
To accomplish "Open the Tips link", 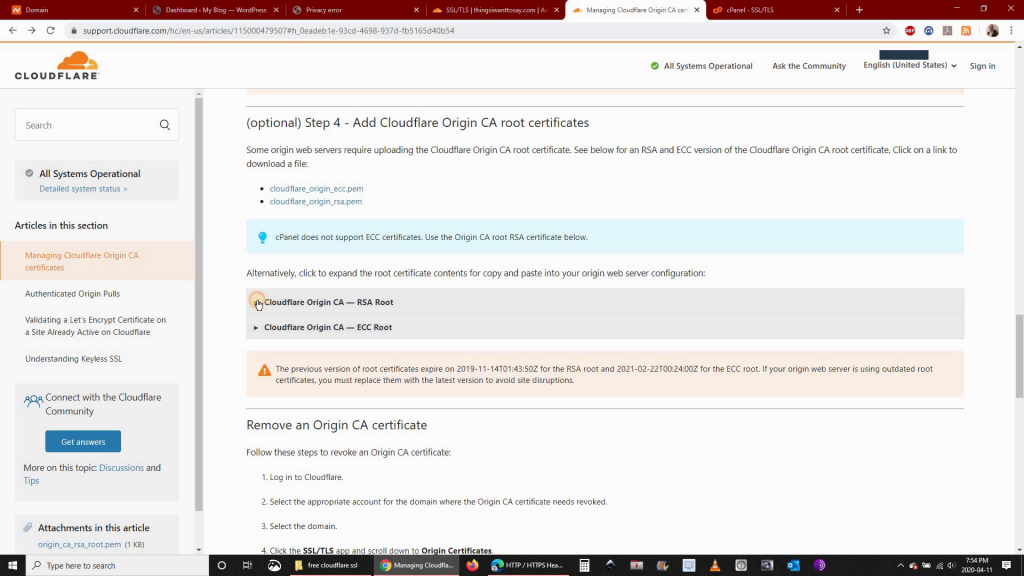I will [31, 481].
